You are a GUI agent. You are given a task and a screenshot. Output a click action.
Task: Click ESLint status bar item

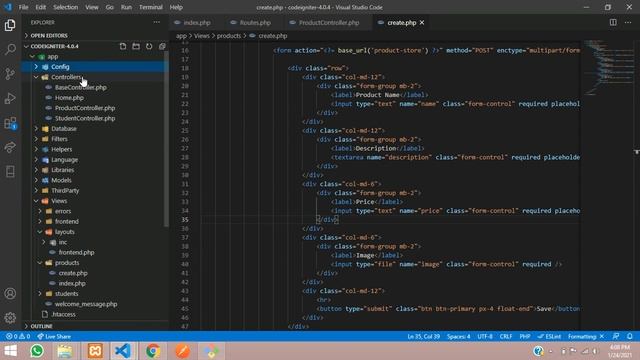pyautogui.click(x=549, y=336)
